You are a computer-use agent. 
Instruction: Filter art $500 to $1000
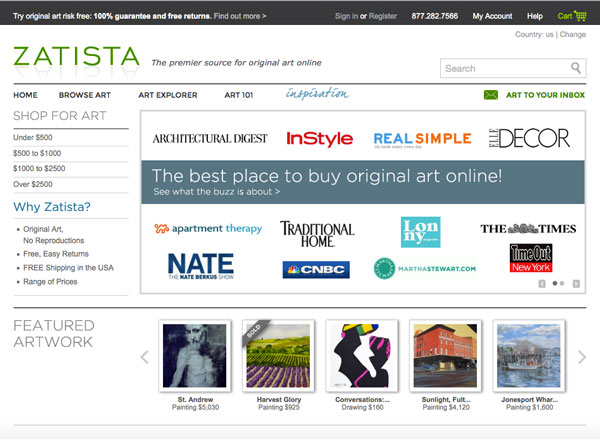click(x=37, y=153)
